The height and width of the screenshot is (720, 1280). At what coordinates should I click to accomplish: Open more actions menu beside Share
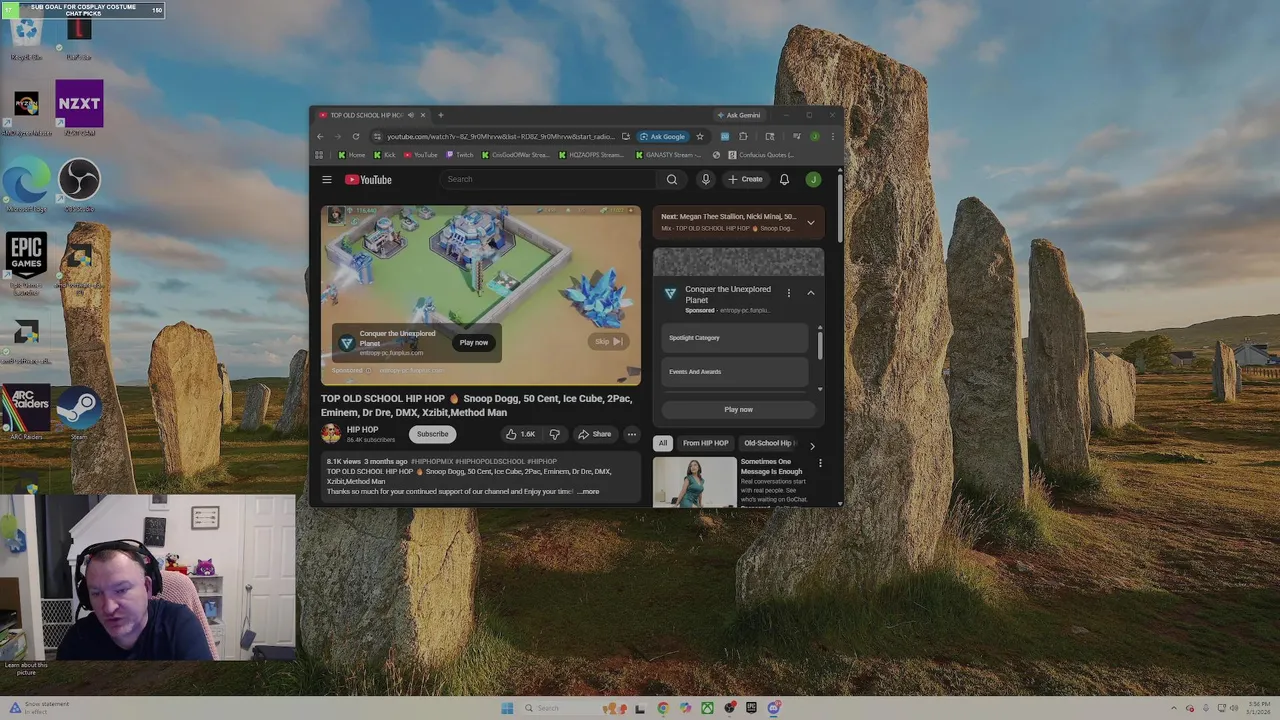tap(632, 434)
